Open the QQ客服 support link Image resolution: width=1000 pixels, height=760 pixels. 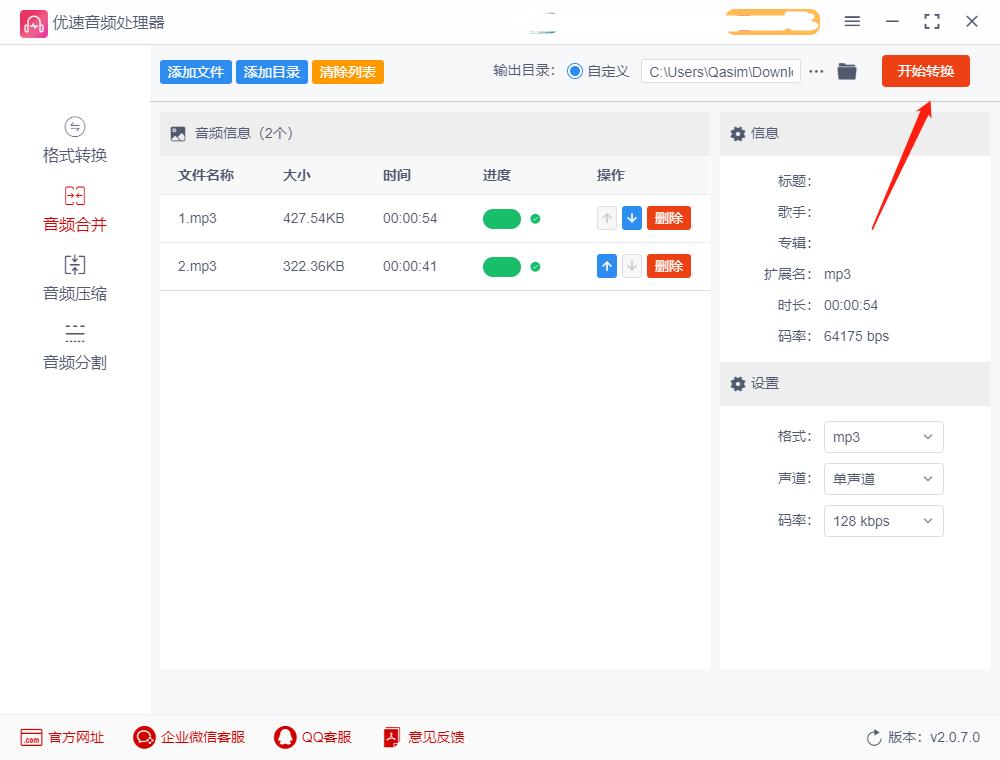(x=312, y=738)
